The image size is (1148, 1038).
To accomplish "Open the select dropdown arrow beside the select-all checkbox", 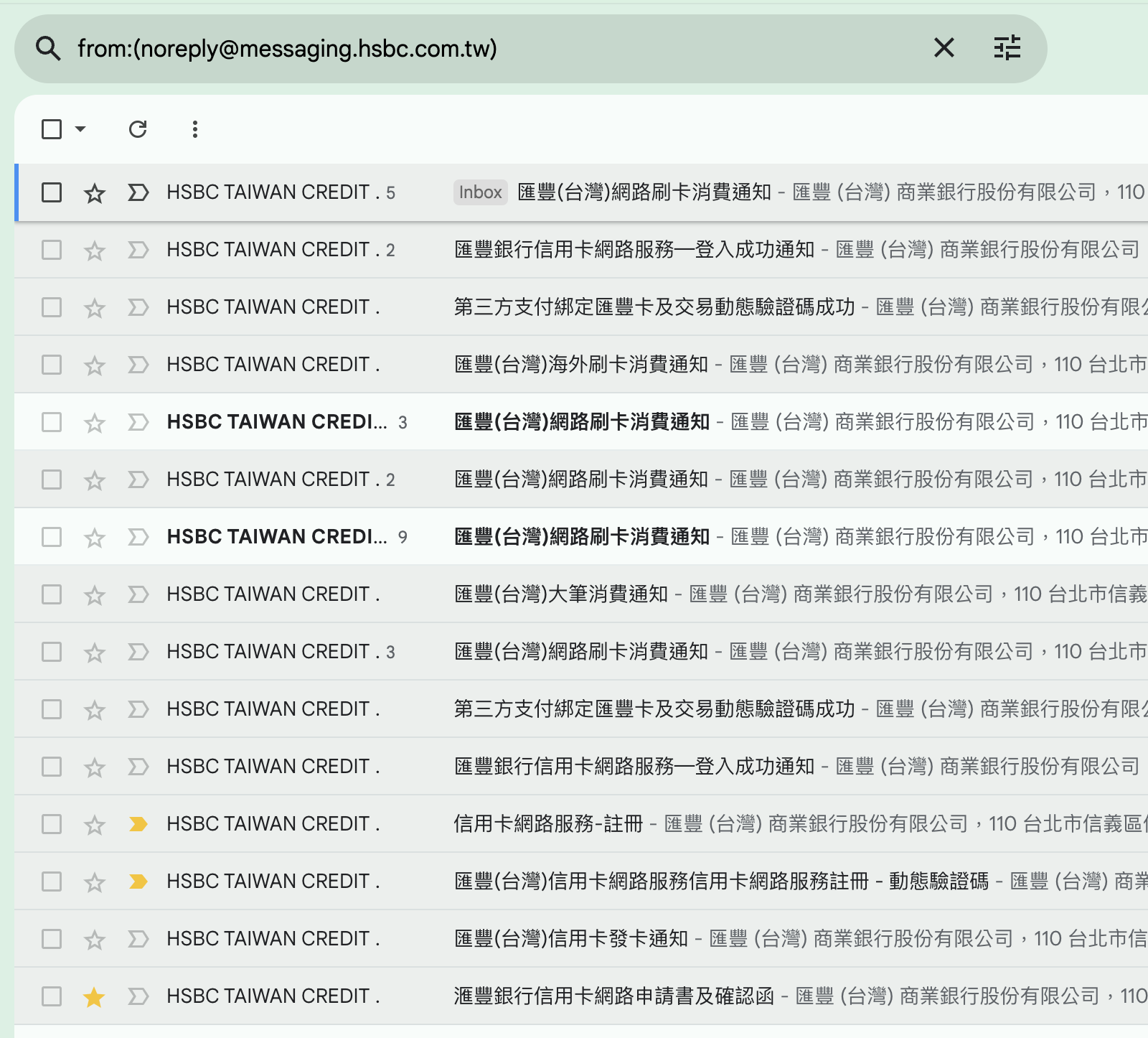I will 80,129.
